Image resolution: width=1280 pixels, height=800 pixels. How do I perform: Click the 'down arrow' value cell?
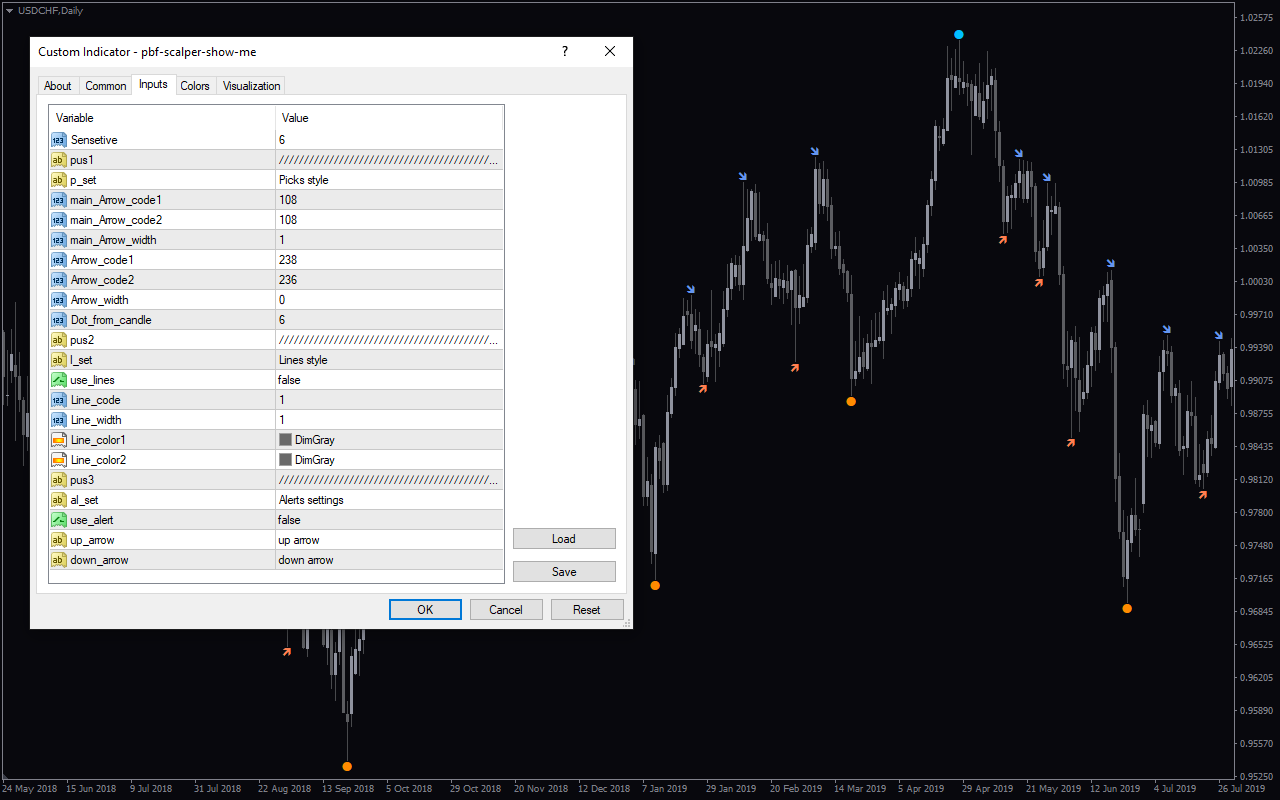389,560
